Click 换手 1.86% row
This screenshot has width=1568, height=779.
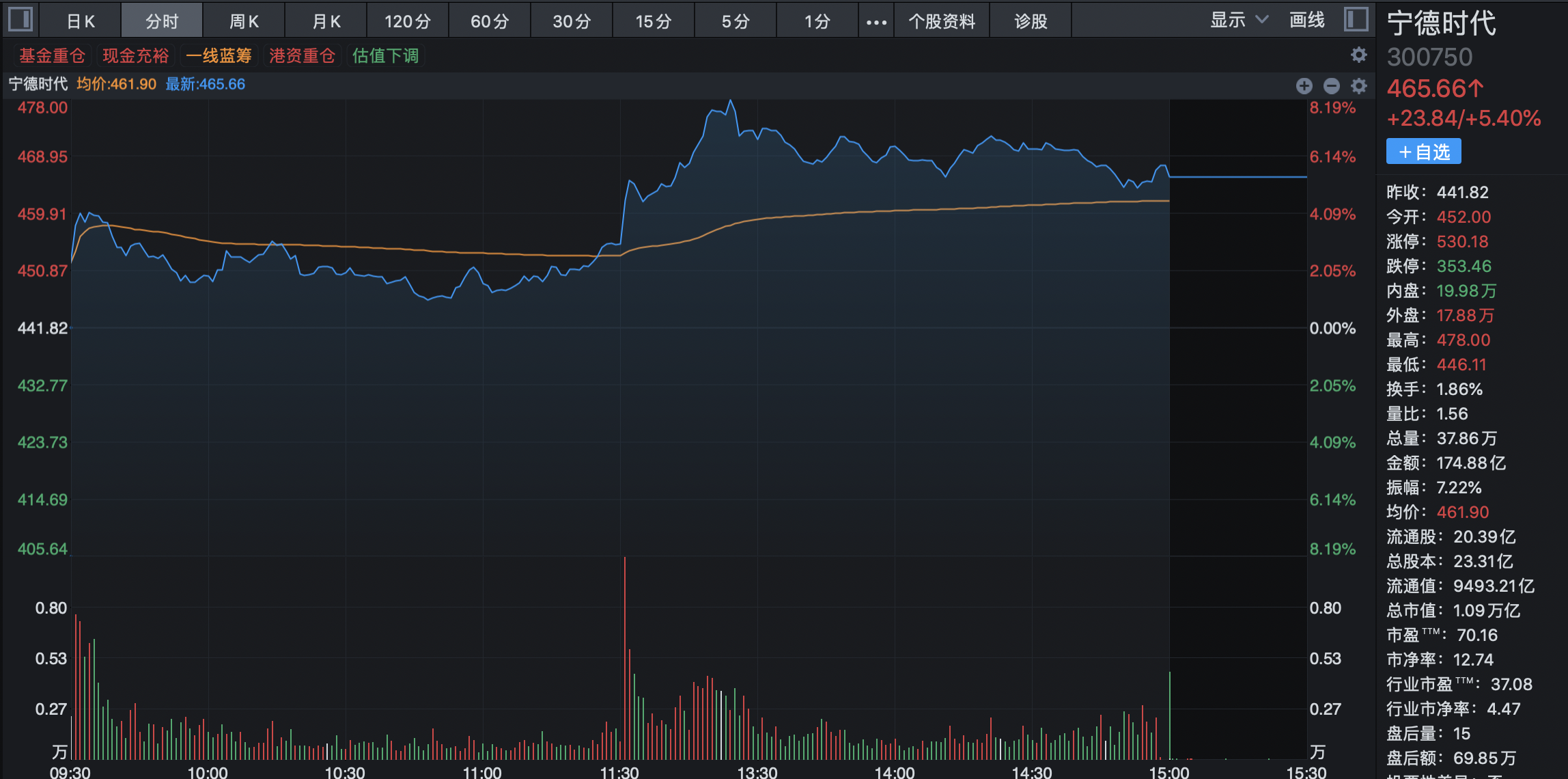click(1435, 389)
